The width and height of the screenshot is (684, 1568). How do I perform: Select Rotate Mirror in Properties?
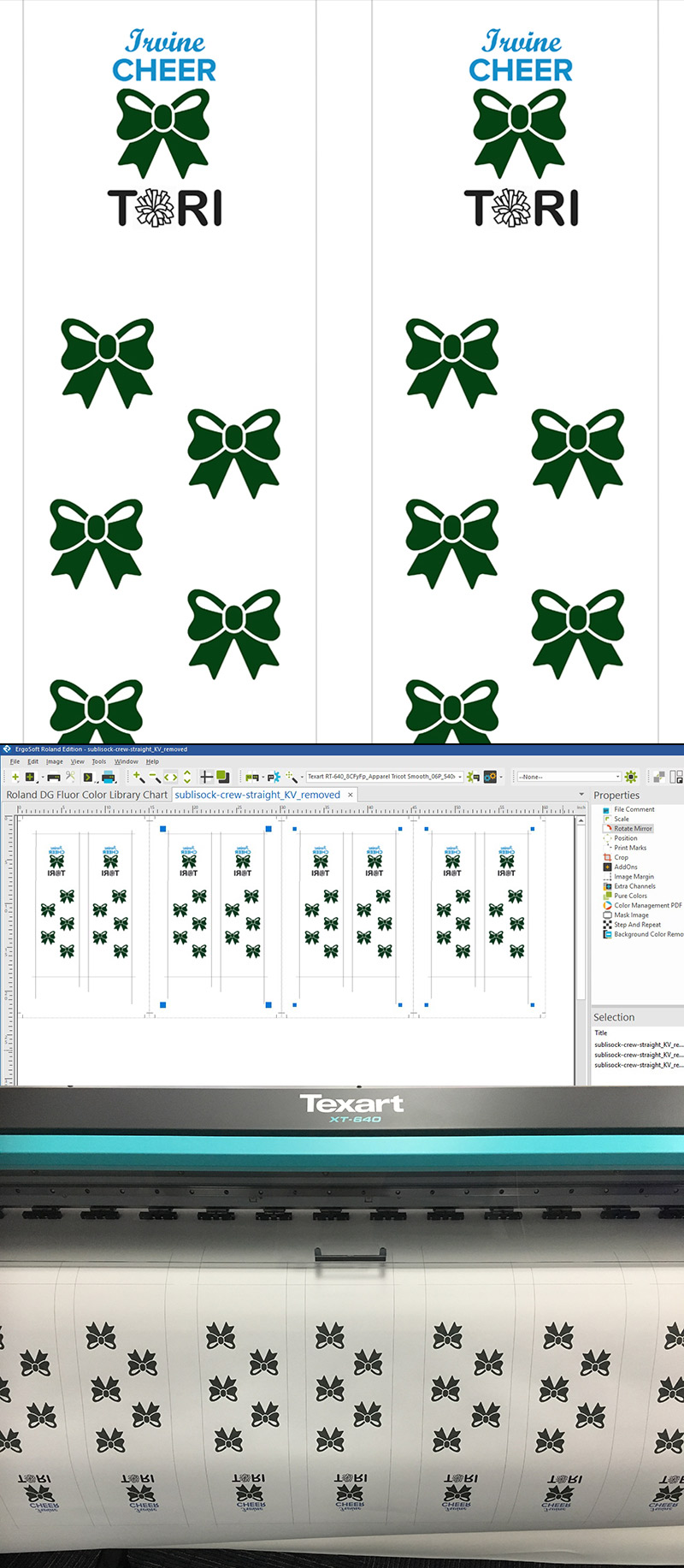point(633,828)
